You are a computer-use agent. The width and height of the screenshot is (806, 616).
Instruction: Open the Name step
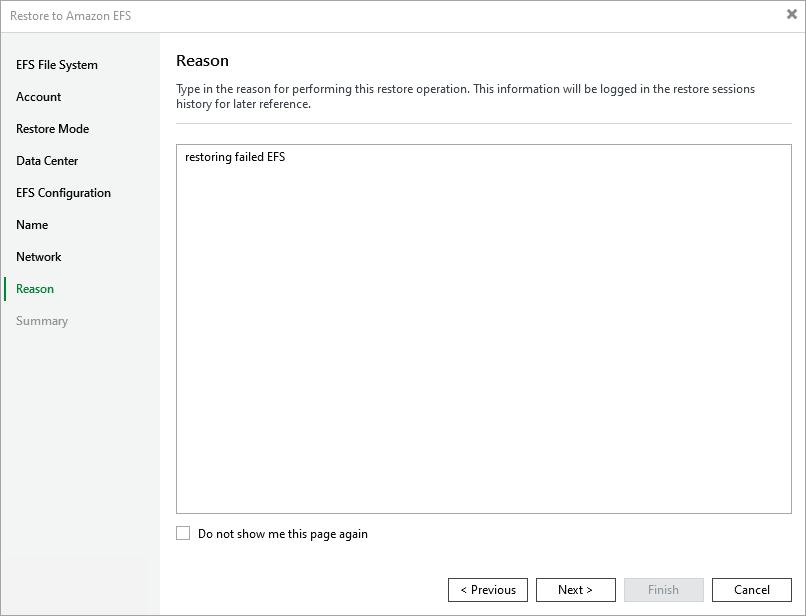click(32, 225)
